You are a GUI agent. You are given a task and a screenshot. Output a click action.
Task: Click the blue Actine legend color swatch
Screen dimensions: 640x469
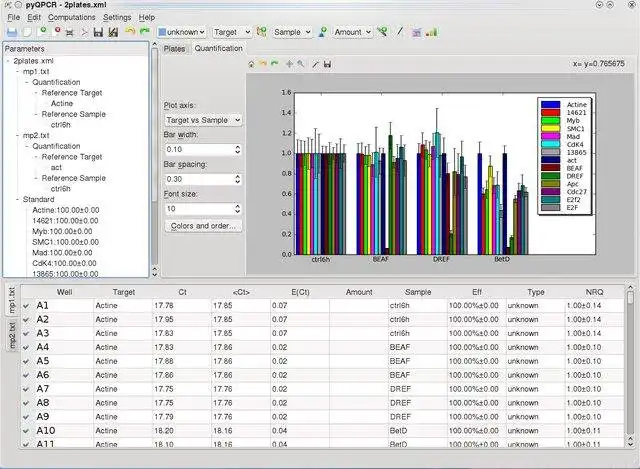[x=549, y=104]
